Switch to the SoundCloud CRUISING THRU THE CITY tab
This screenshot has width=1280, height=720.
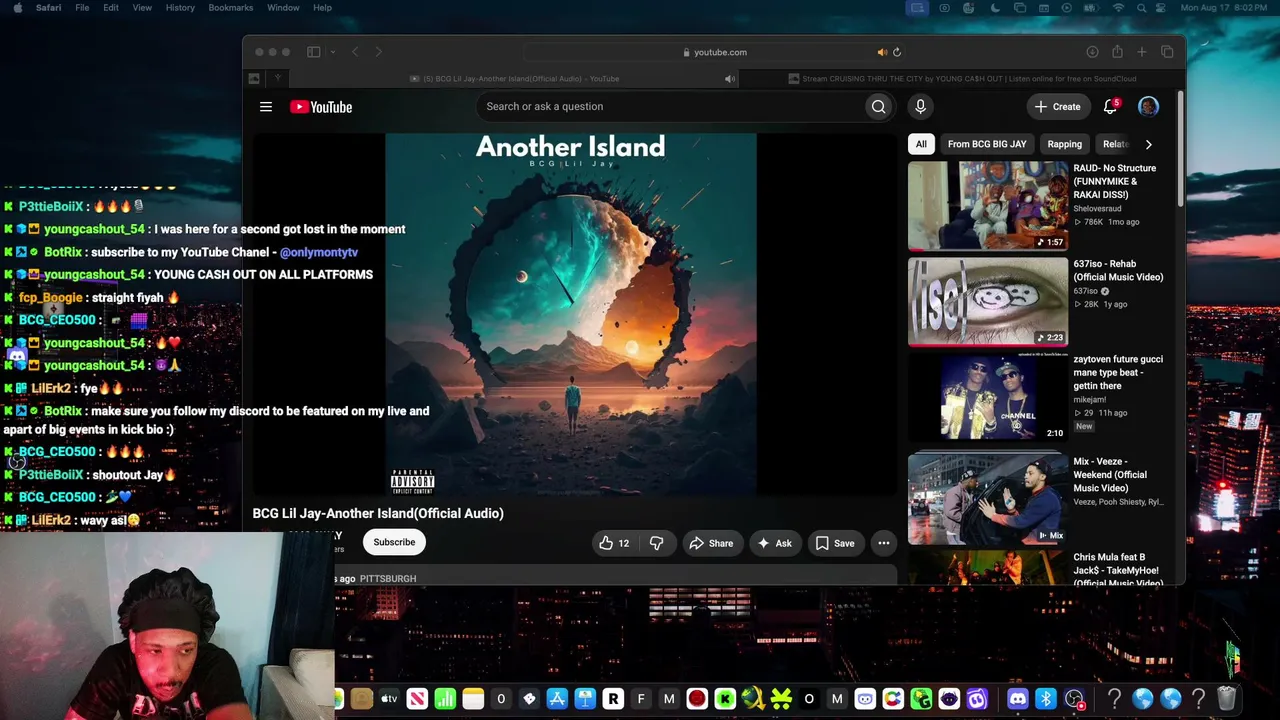961,79
